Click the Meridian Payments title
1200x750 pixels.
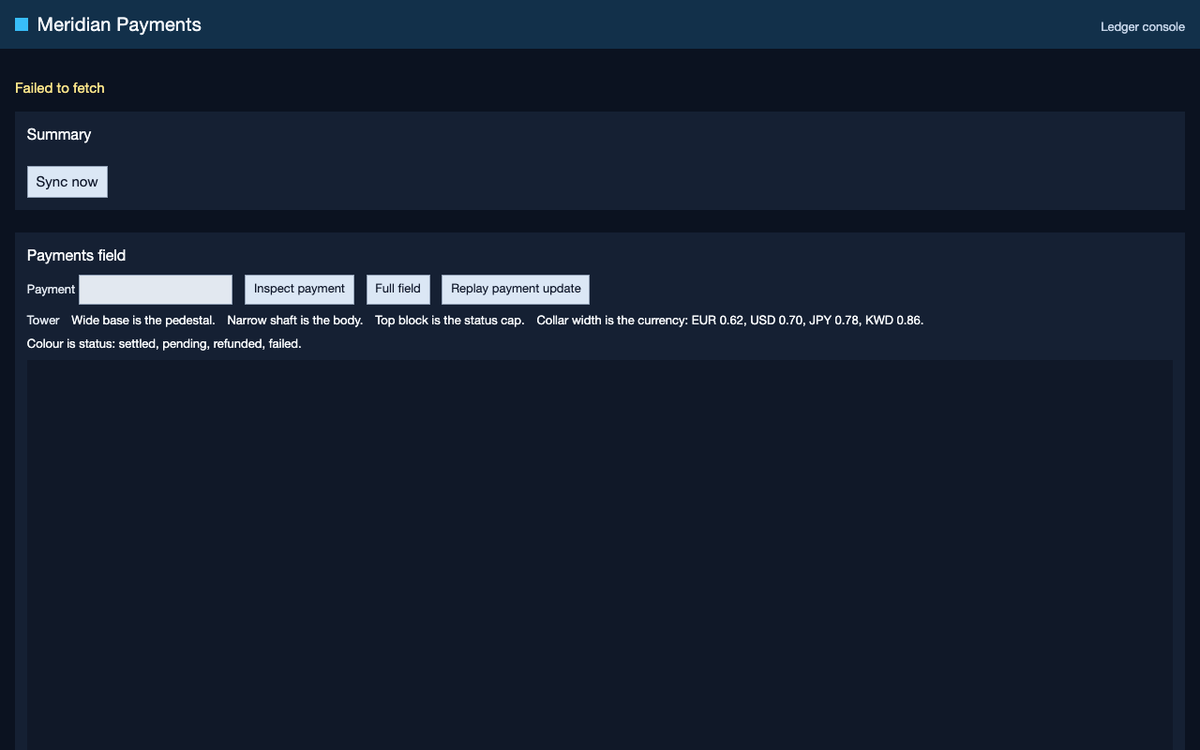(119, 25)
